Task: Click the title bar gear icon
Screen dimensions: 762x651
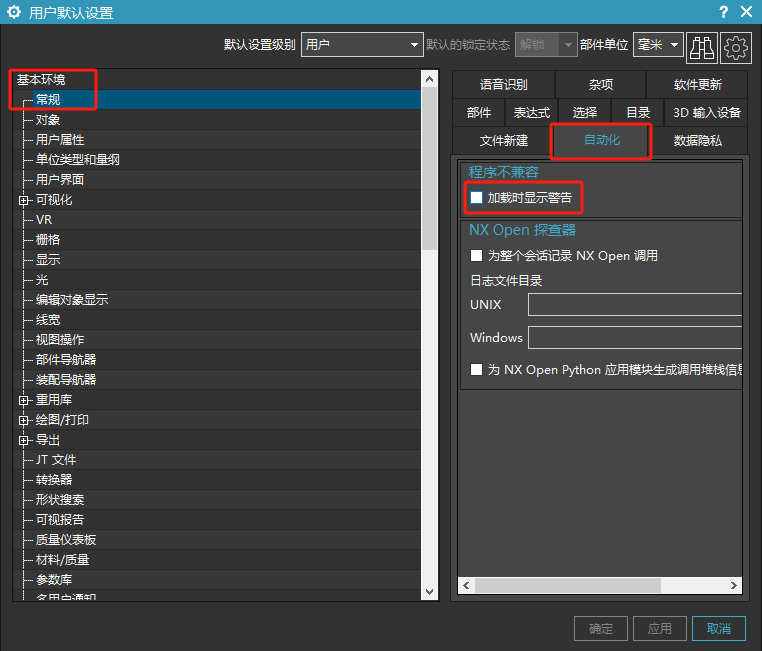Action: point(14,13)
